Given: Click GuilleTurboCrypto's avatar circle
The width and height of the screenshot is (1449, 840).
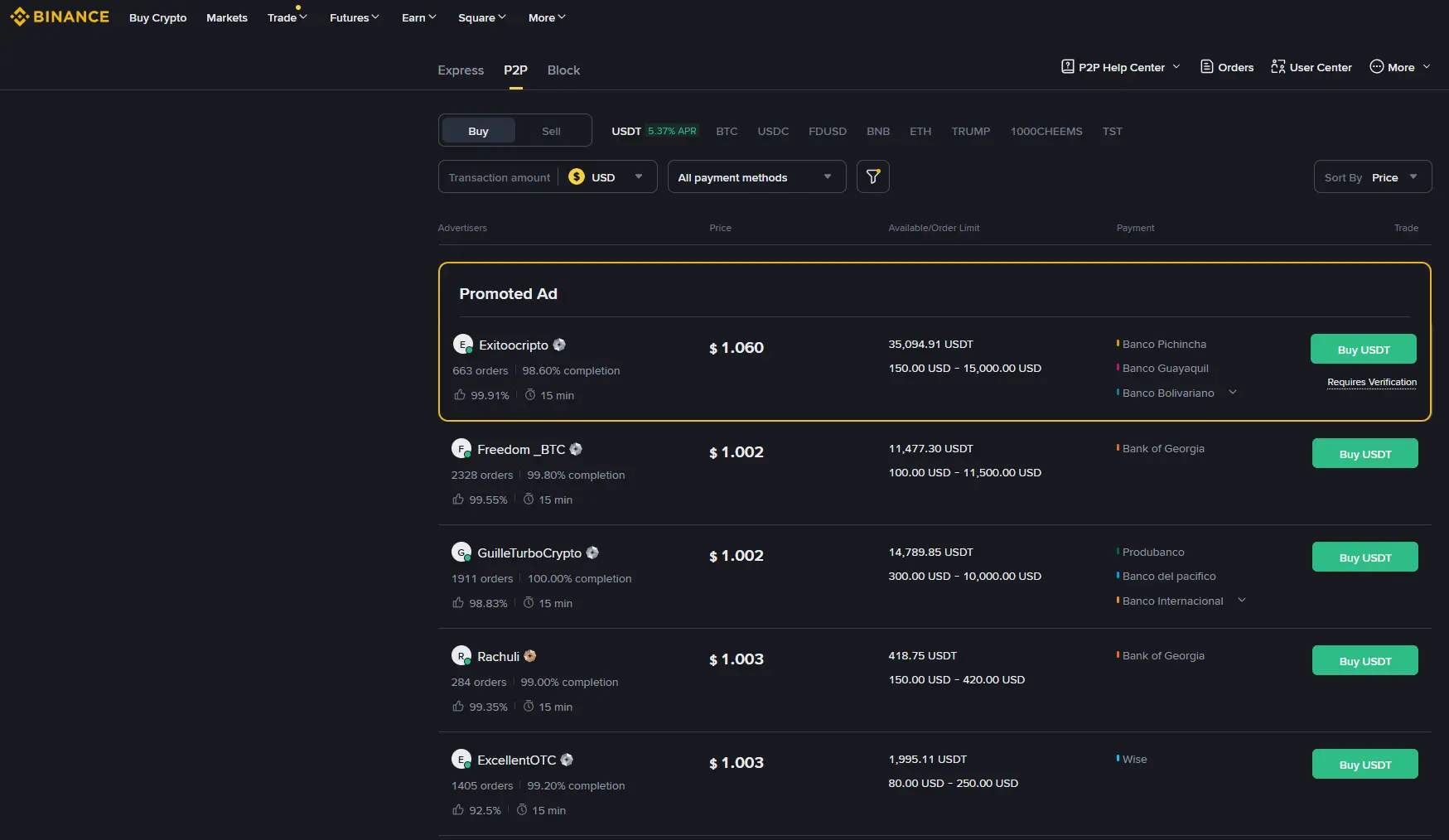Looking at the screenshot, I should [x=461, y=552].
